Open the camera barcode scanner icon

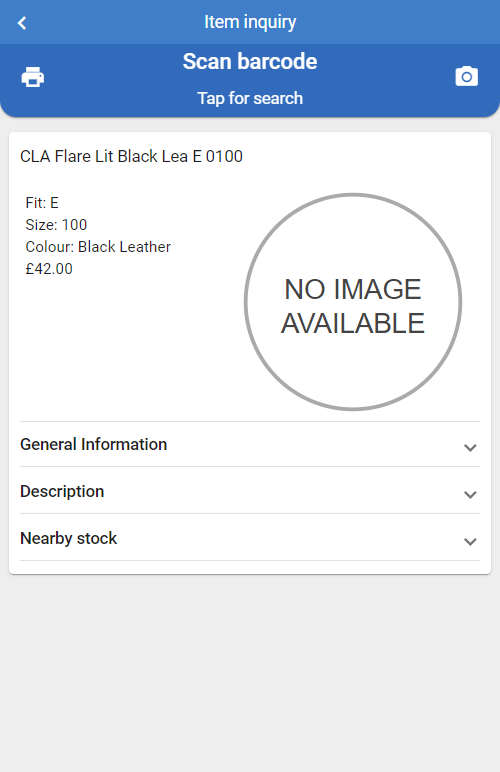[467, 76]
